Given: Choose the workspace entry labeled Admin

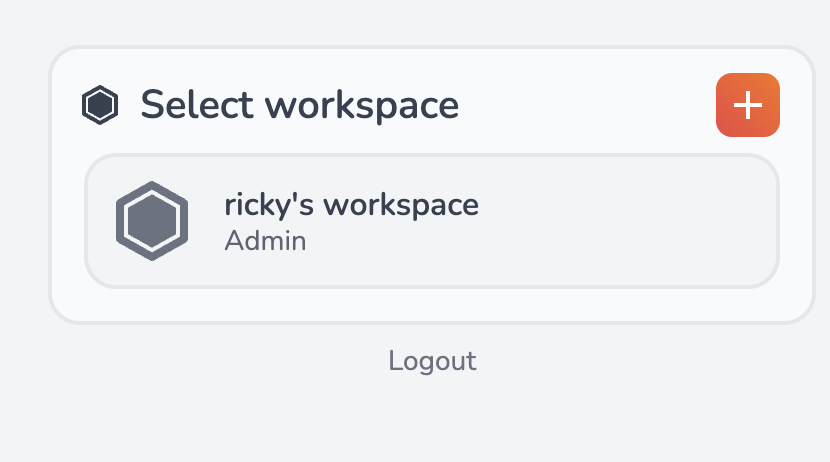Looking at the screenshot, I should (x=431, y=221).
